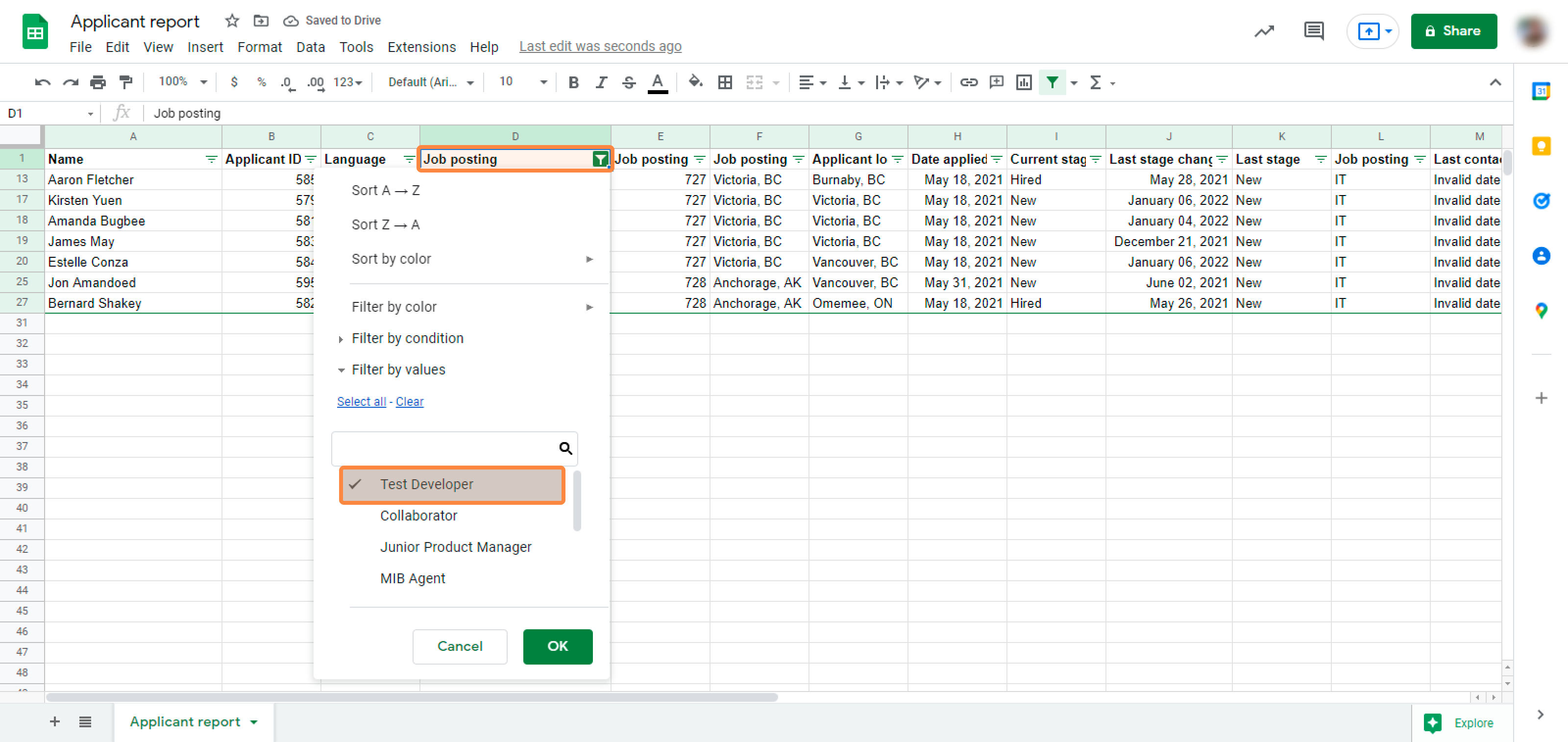The height and width of the screenshot is (742, 1568).
Task: Expand Filter by condition section
Action: [407, 339]
